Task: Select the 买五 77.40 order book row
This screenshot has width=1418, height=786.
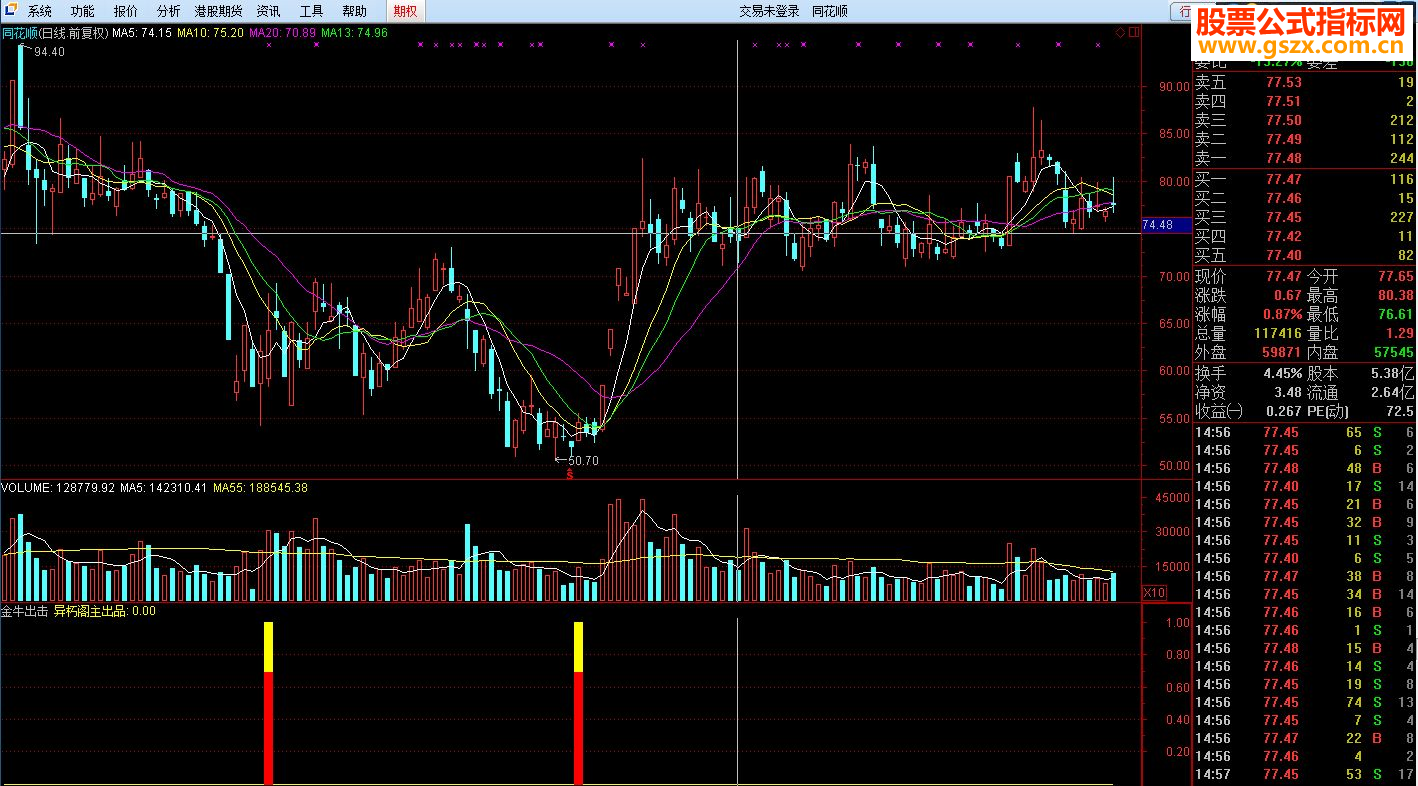Action: pyautogui.click(x=1305, y=255)
